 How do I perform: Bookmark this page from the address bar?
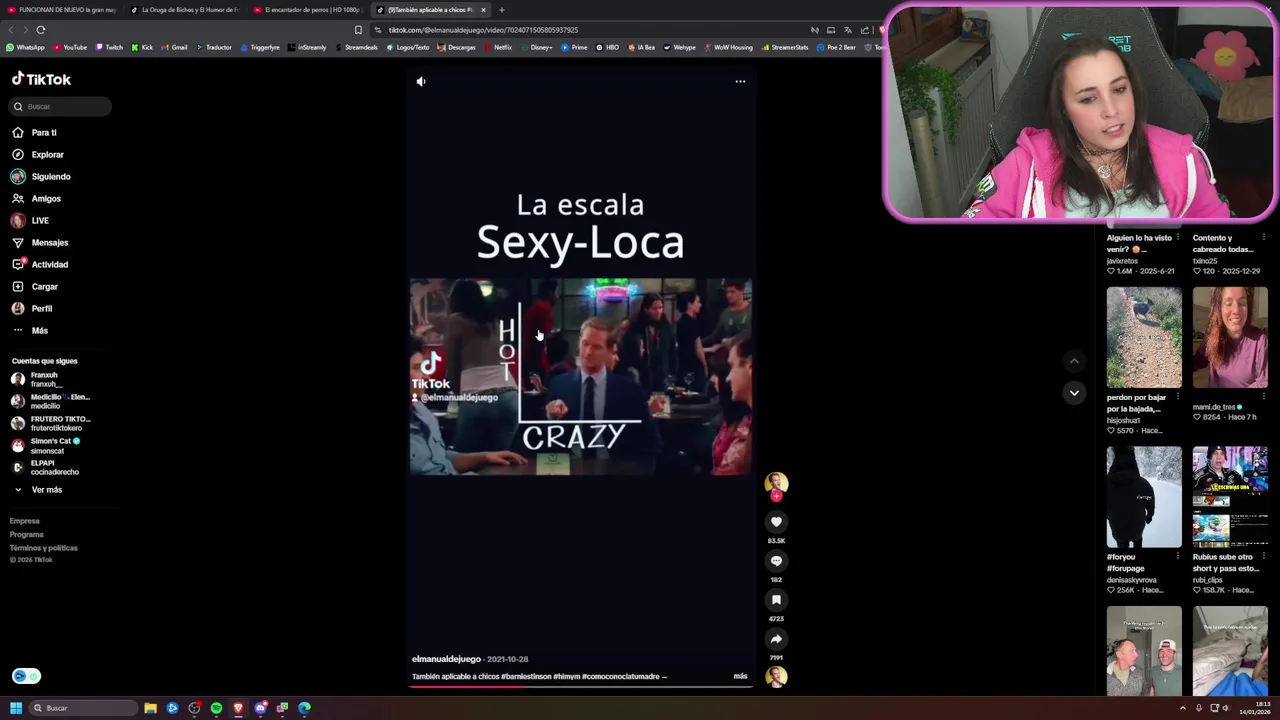click(x=358, y=30)
